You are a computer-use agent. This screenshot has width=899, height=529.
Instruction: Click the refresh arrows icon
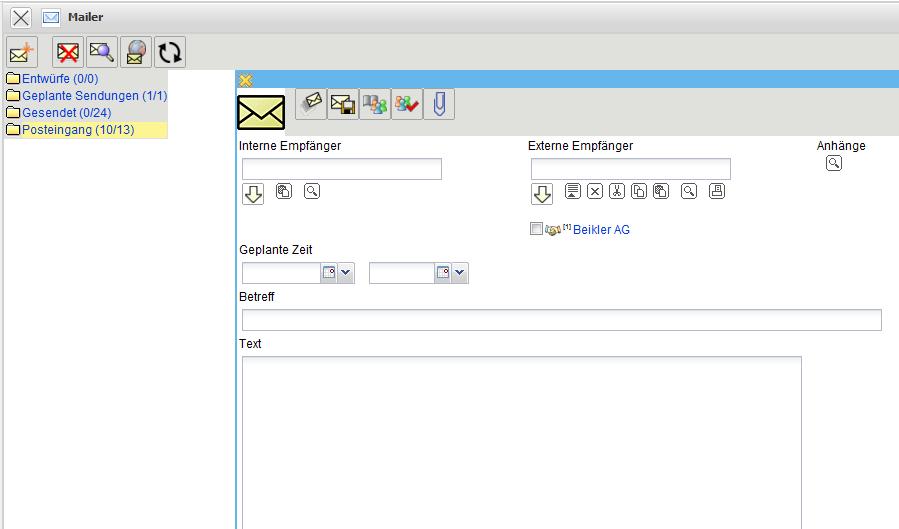(170, 53)
